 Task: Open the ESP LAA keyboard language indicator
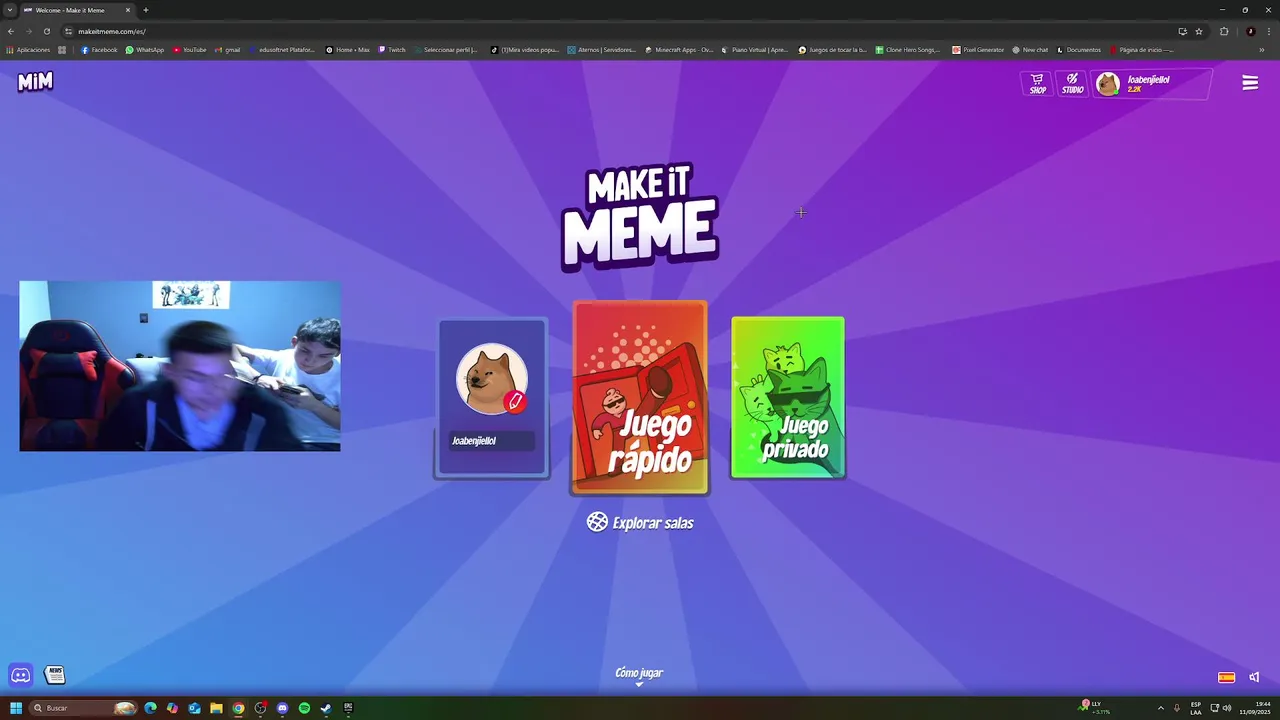tap(1196, 708)
